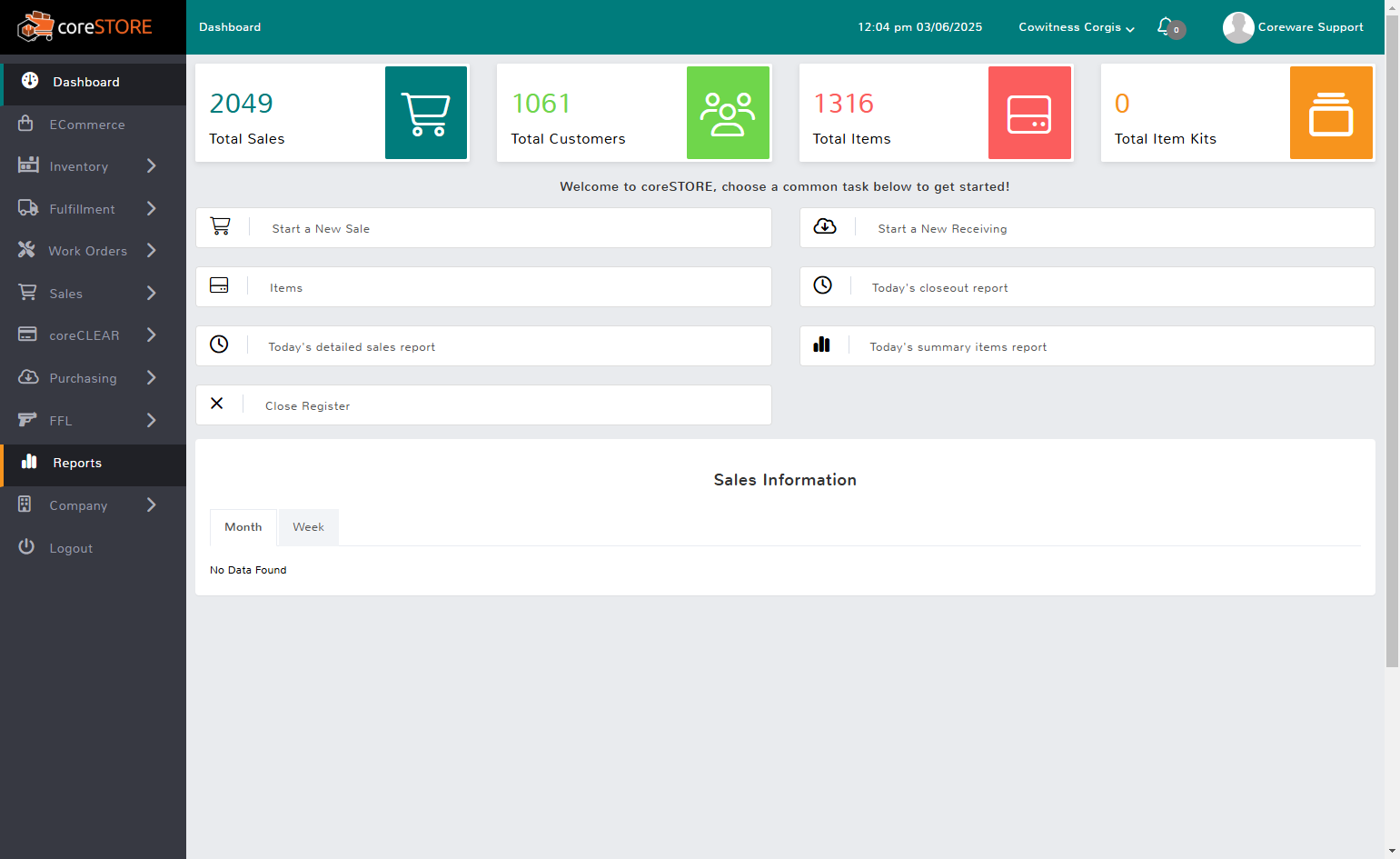Expand the Company submenu chevron

coord(152,505)
